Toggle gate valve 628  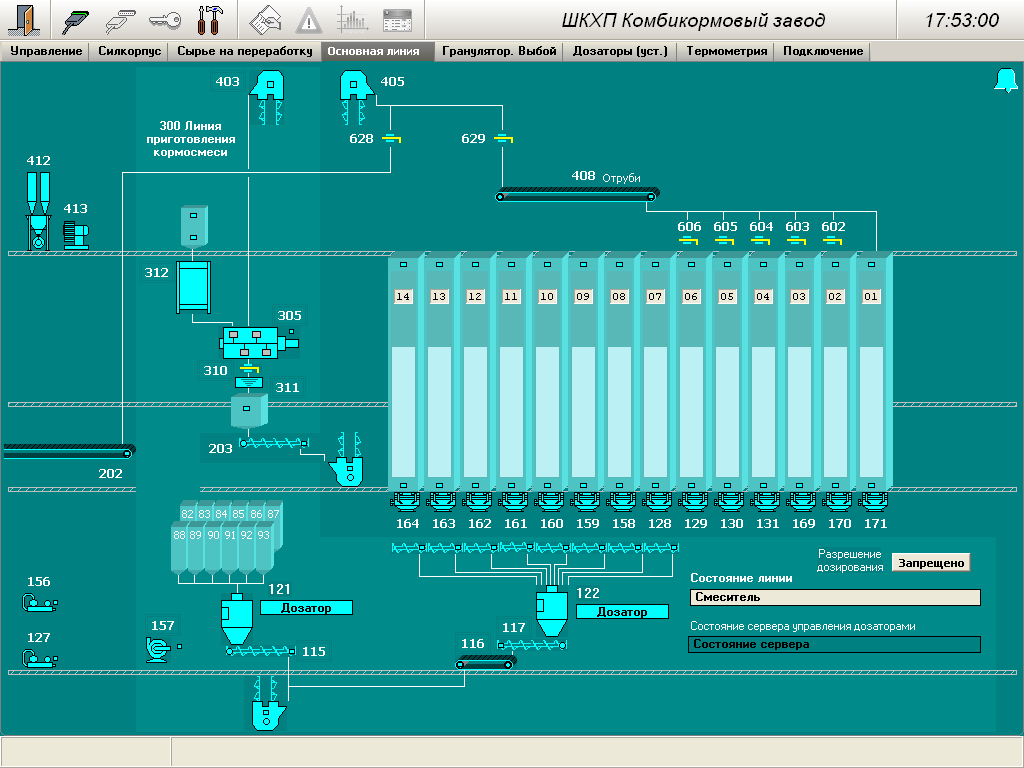391,139
